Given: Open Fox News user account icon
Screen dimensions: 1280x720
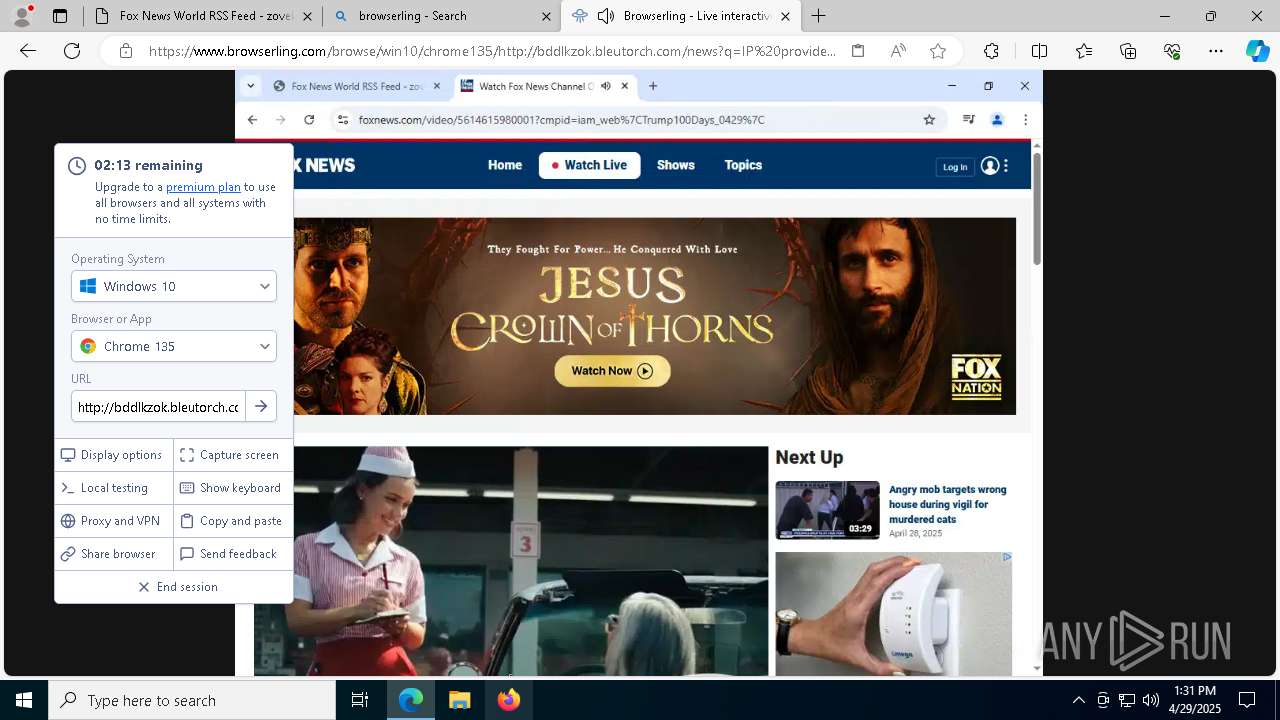Looking at the screenshot, I should [990, 166].
